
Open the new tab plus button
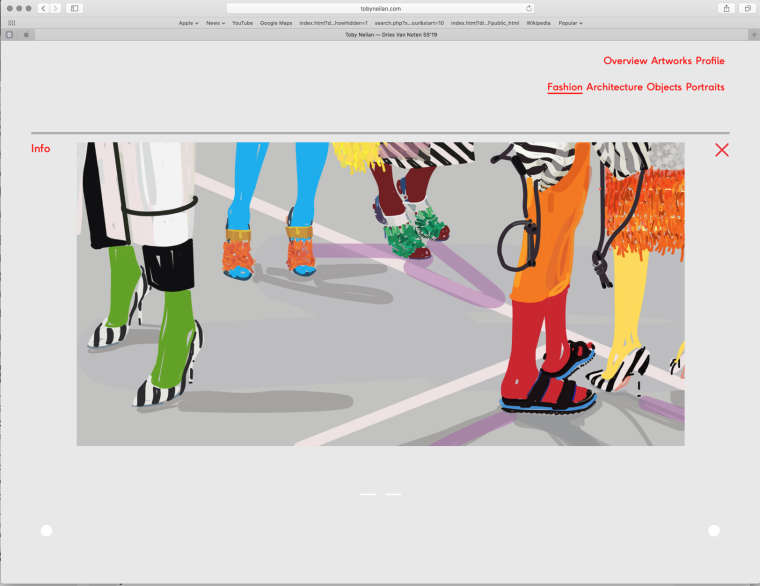(753, 34)
